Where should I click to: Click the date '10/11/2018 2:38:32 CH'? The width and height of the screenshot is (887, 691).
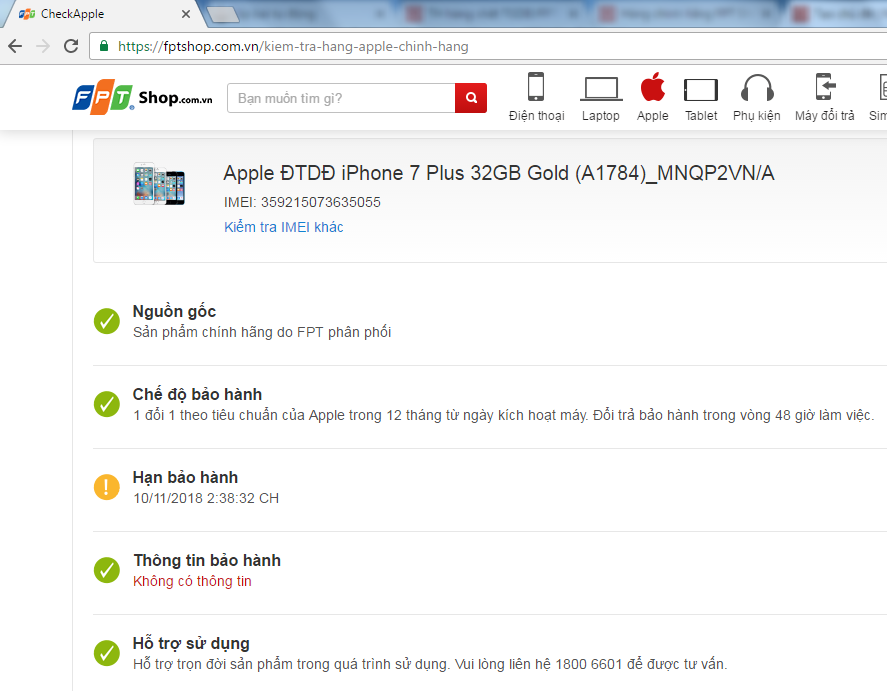tap(206, 498)
